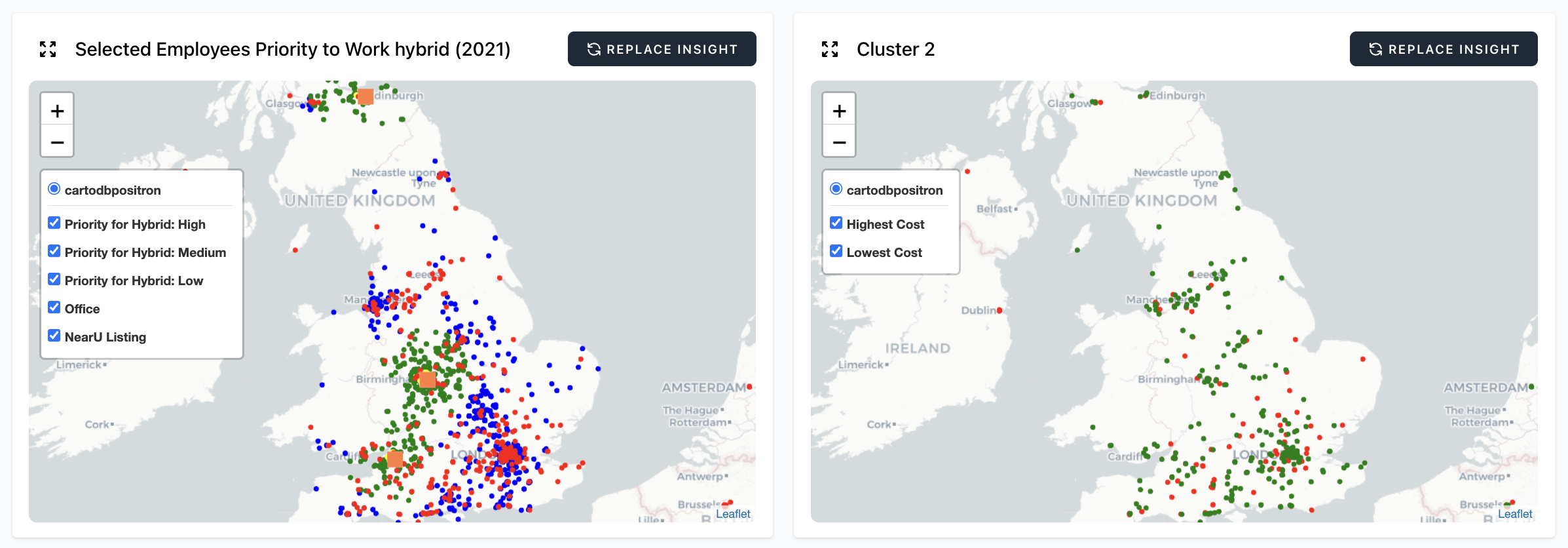Click the green marker at Amsterdam on the Cluster 2 map

tap(1531, 387)
